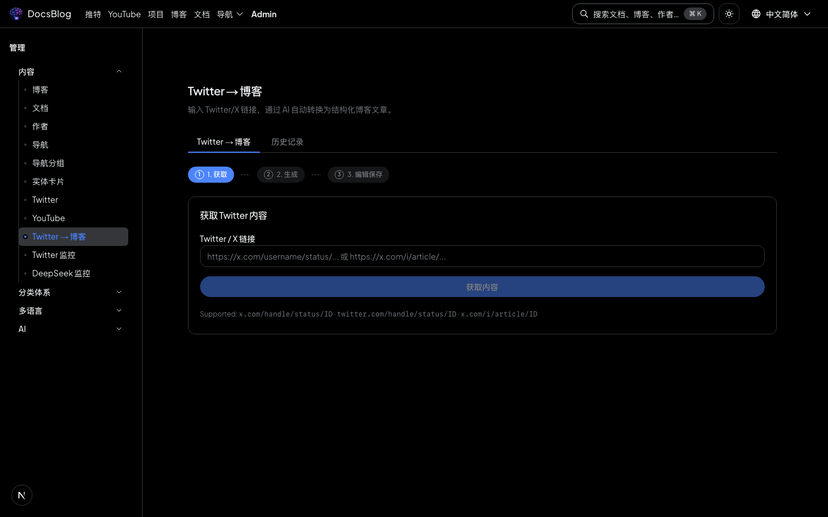Click step 1. 获取 pill
This screenshot has height=517, width=828.
pyautogui.click(x=211, y=174)
